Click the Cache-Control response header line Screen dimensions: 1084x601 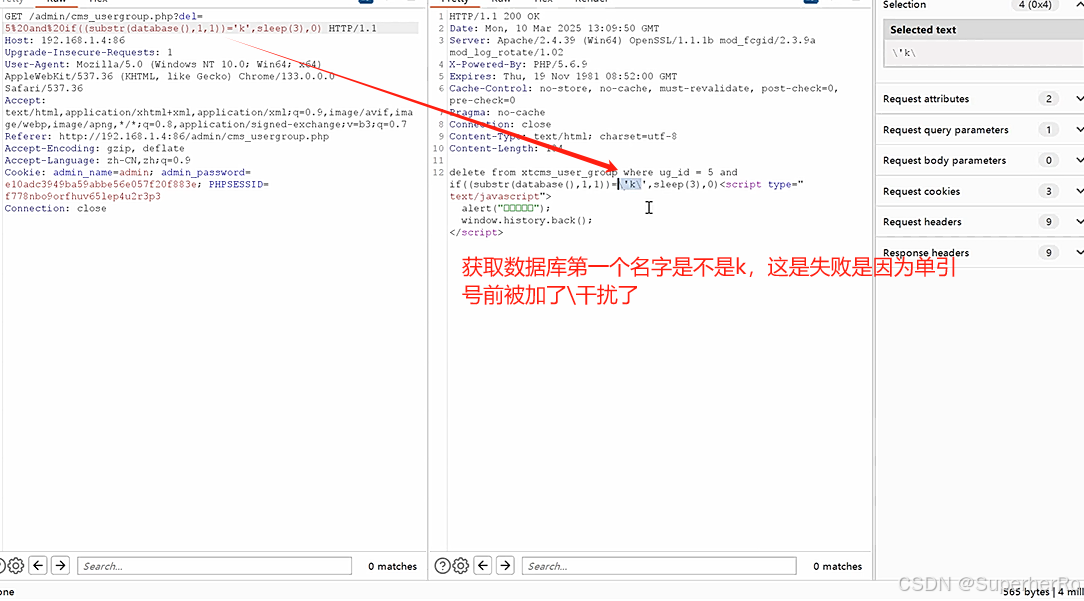[644, 89]
